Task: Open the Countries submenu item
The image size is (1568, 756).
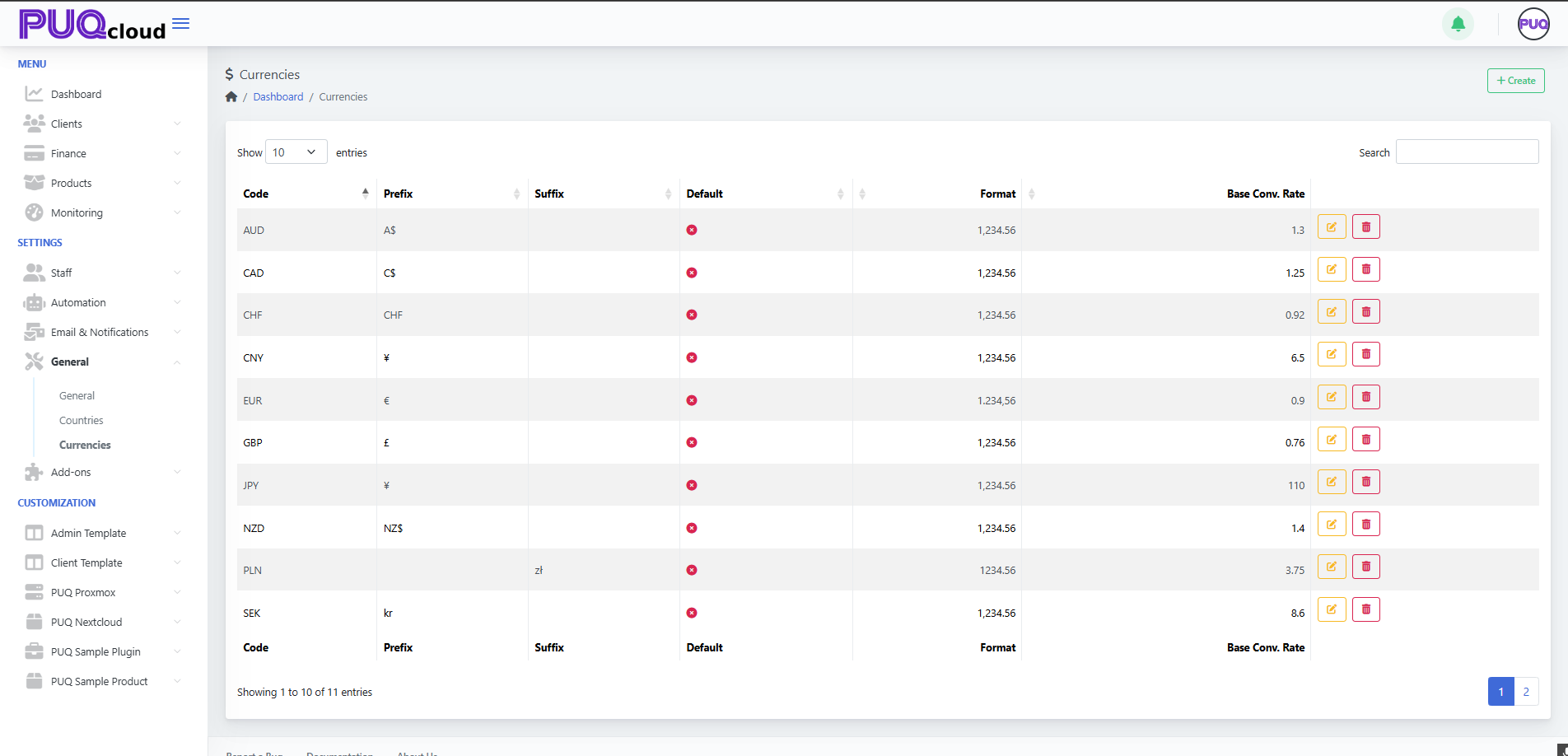Action: [82, 420]
